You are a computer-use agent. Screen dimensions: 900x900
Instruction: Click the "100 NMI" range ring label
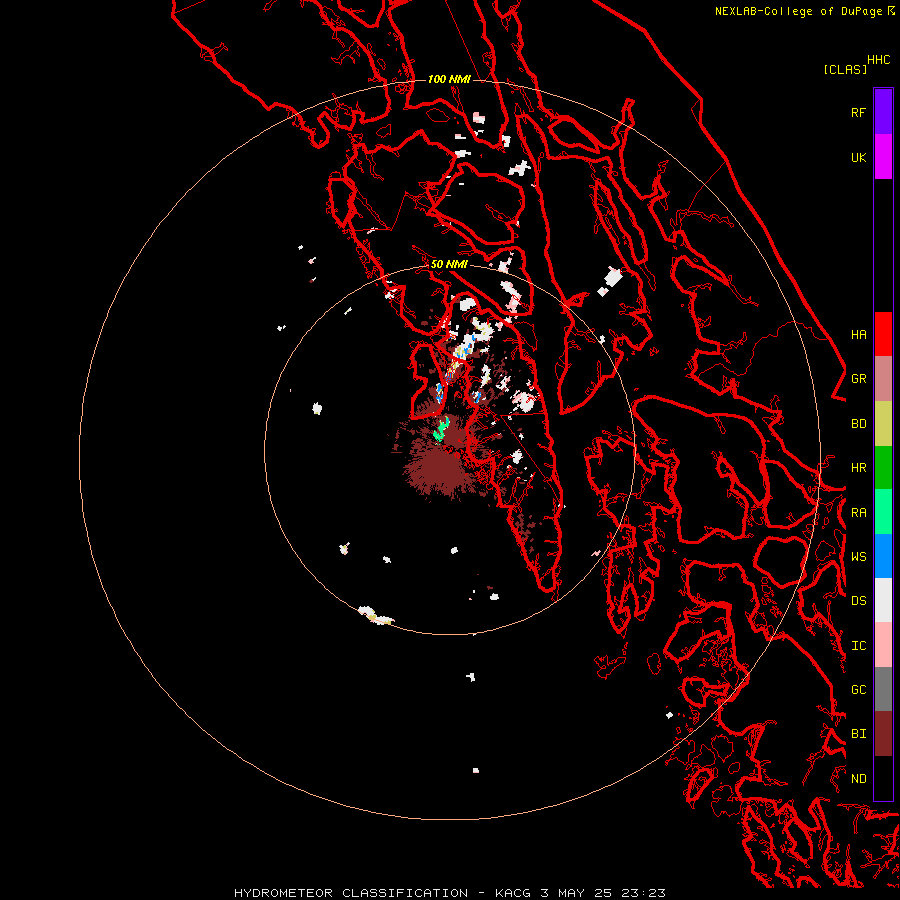coord(449,79)
